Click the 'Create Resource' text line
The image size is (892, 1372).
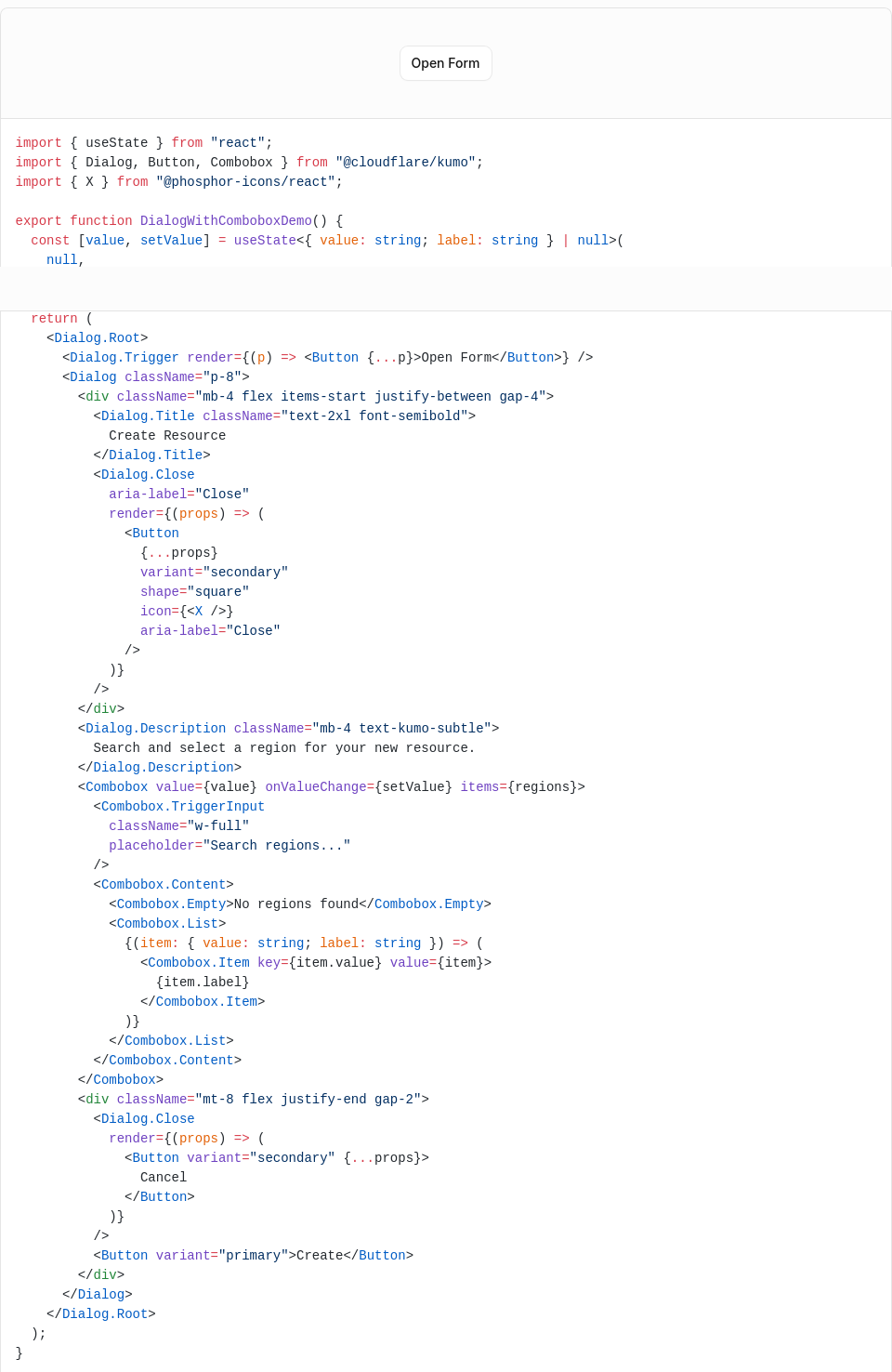pyautogui.click(x=167, y=435)
